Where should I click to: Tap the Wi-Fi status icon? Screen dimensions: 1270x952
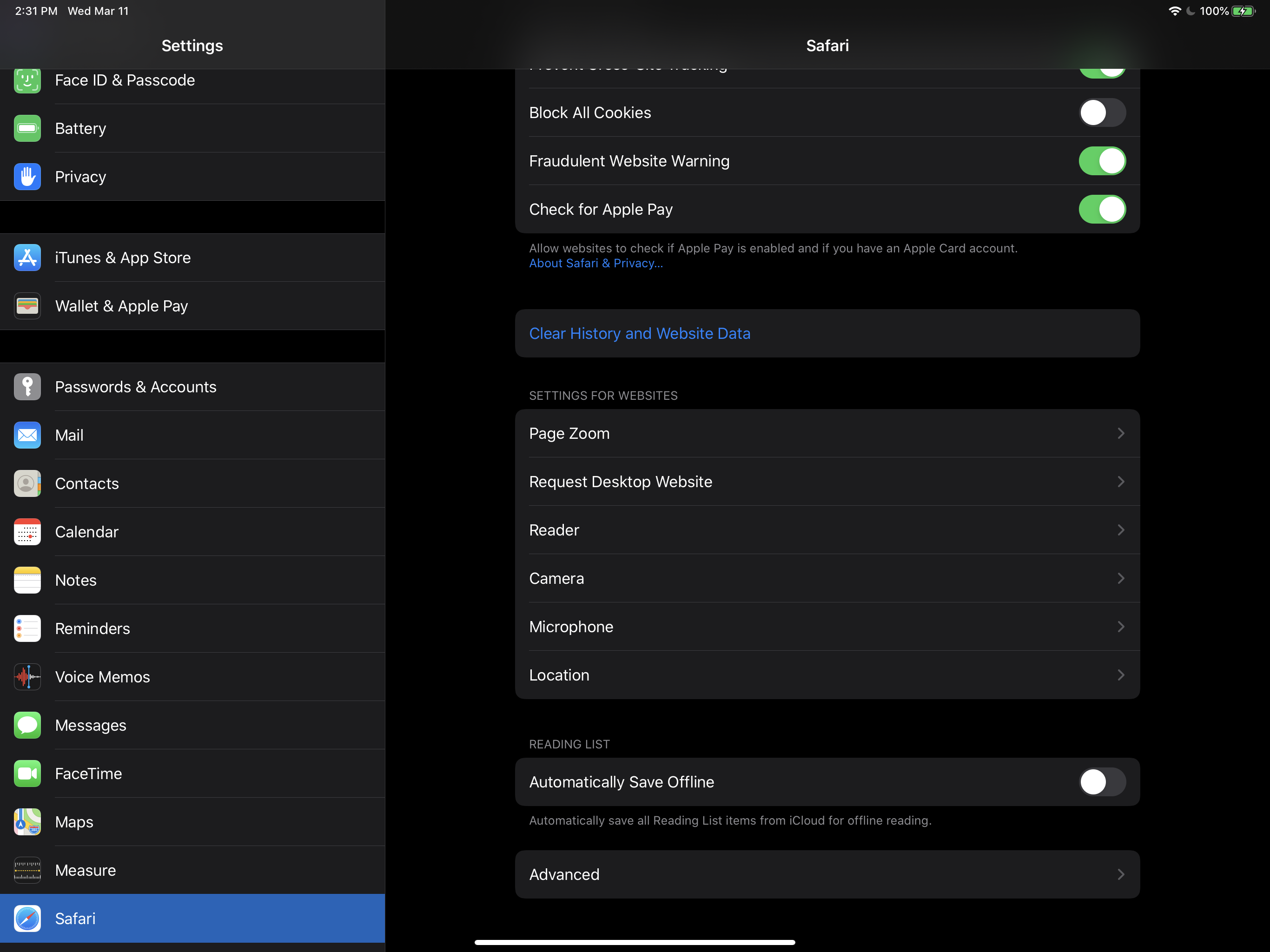pos(1175,11)
